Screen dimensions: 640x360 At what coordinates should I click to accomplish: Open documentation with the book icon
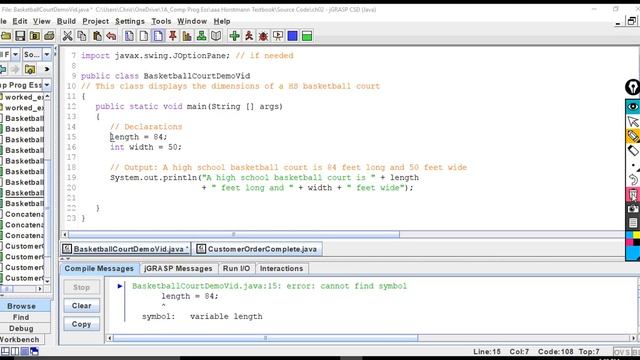(216, 36)
